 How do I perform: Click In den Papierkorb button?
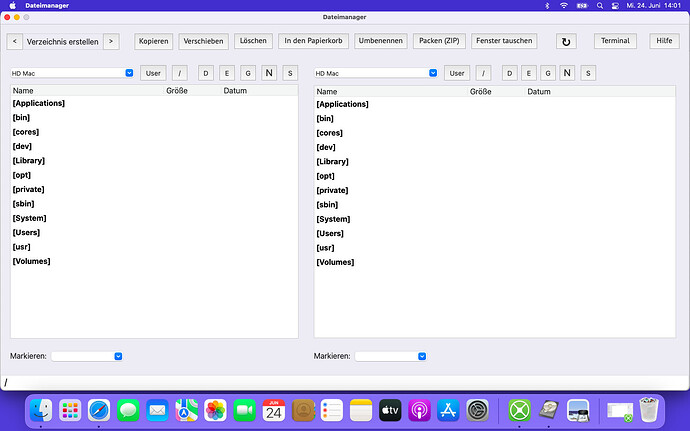[313, 41]
